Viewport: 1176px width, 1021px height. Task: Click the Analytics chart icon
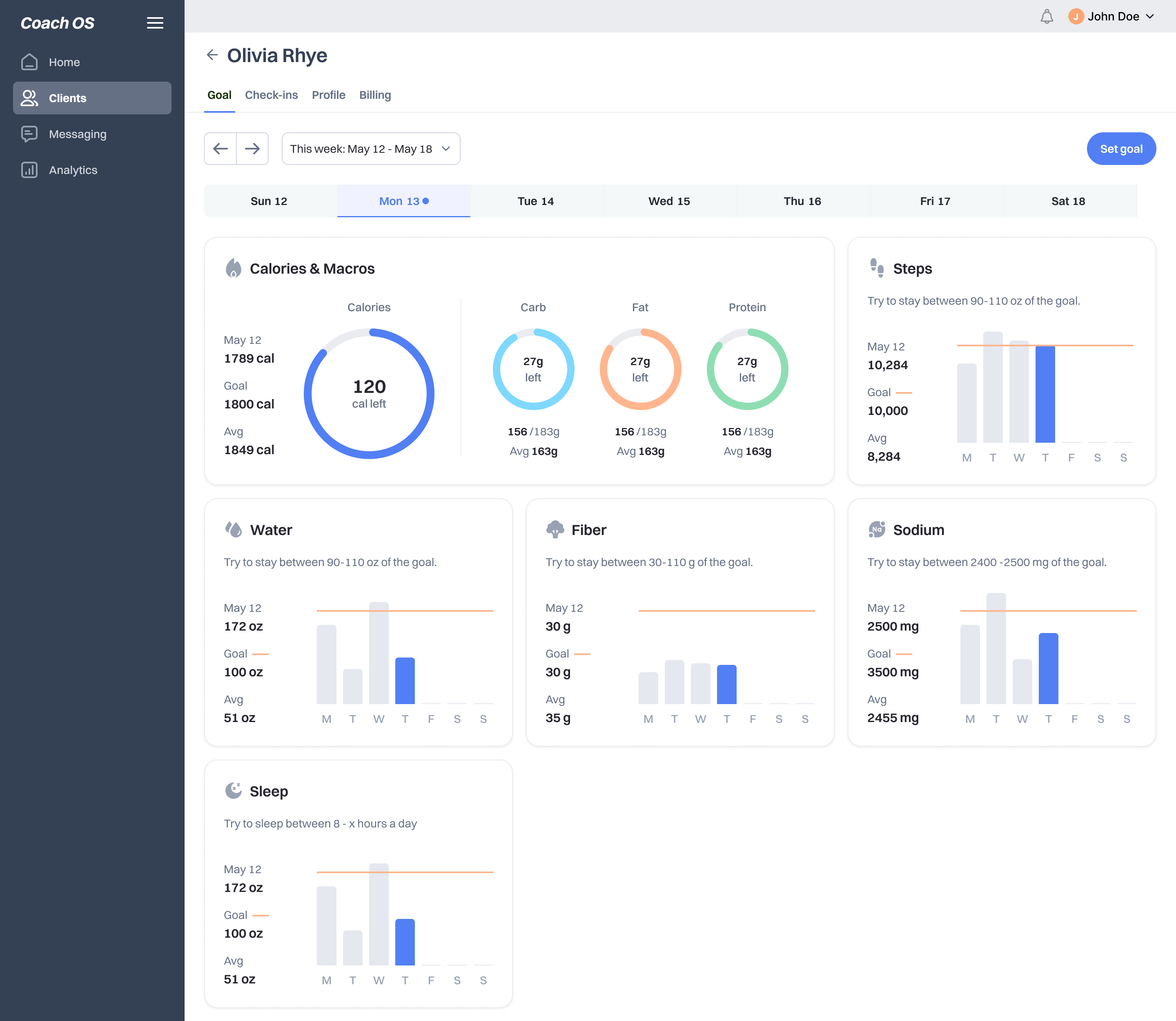click(x=29, y=170)
